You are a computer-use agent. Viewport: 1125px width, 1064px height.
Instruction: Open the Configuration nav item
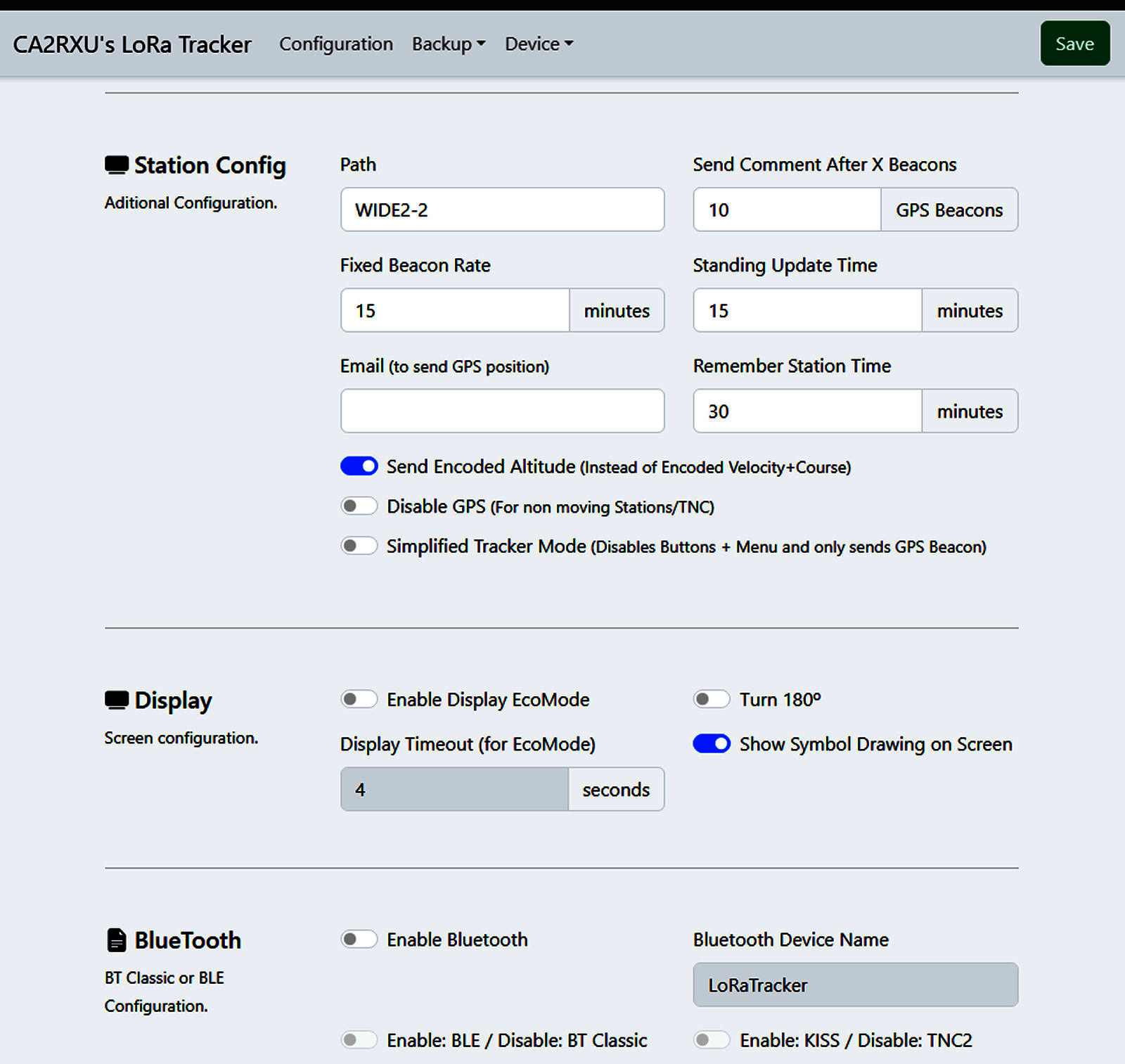[x=336, y=44]
